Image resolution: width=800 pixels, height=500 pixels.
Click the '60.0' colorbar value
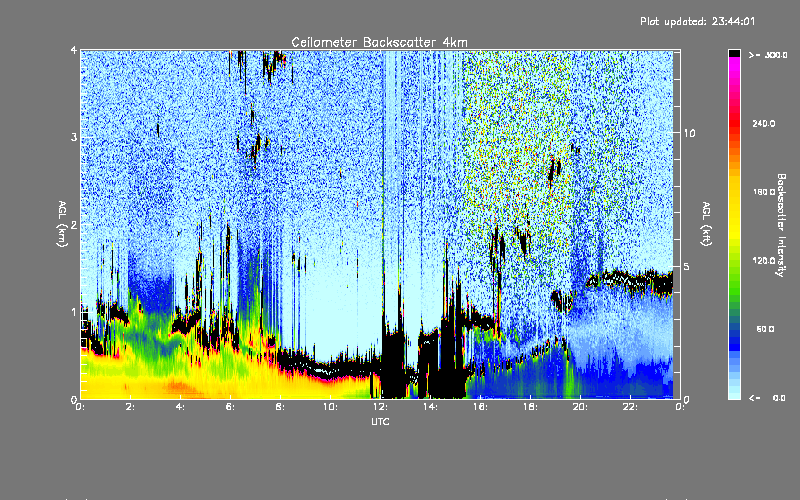[765, 329]
